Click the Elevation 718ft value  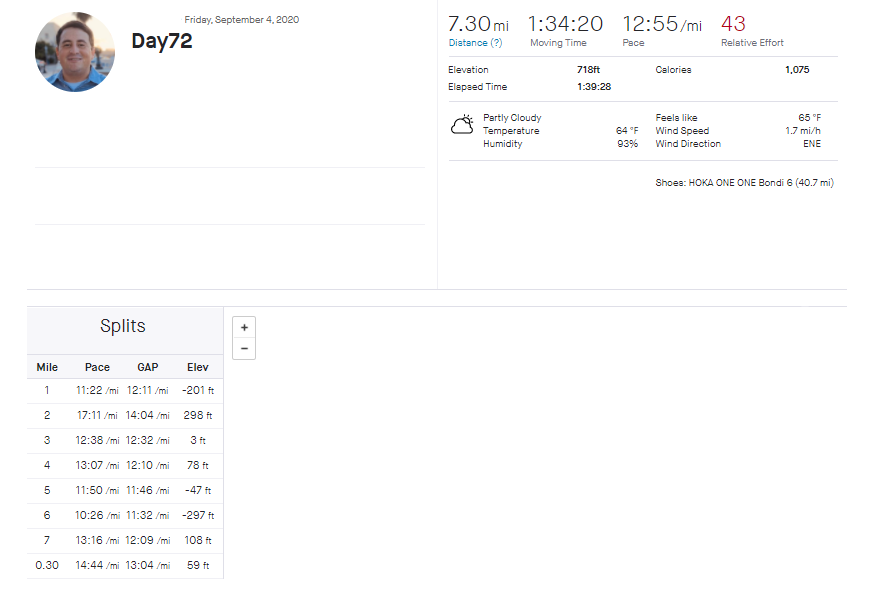tap(588, 70)
